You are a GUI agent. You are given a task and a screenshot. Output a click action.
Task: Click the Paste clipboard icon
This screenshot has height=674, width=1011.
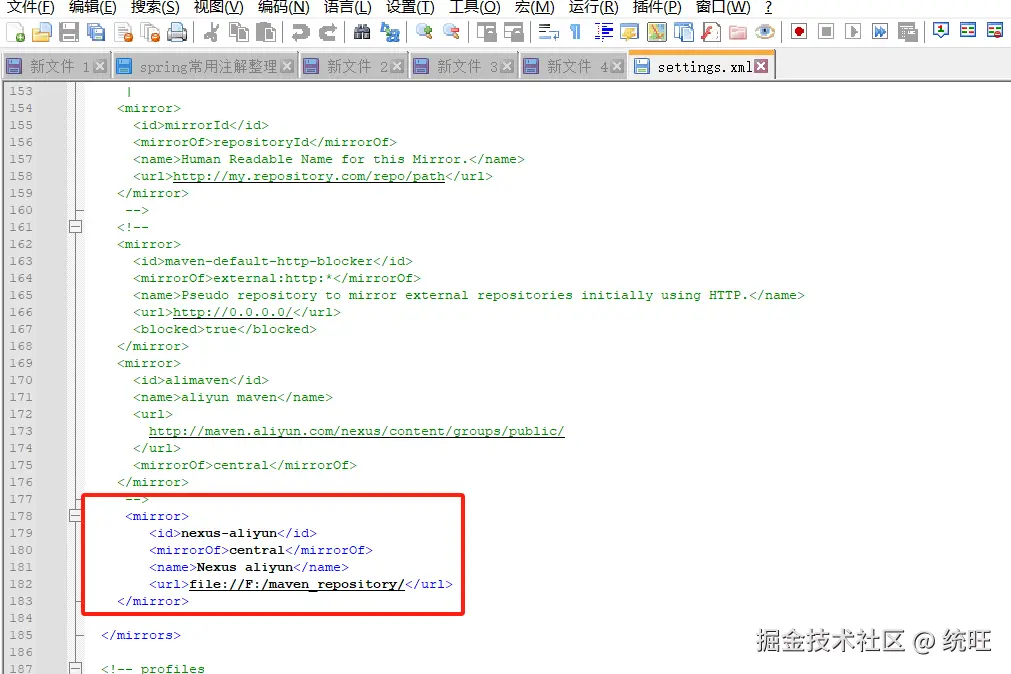click(266, 32)
